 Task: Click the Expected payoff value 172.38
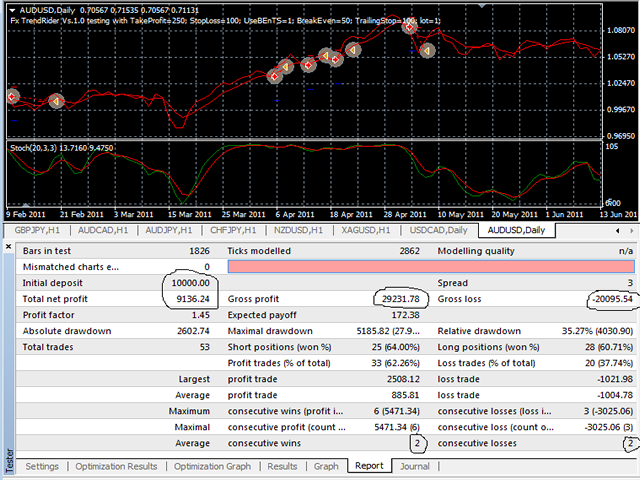pos(405,315)
